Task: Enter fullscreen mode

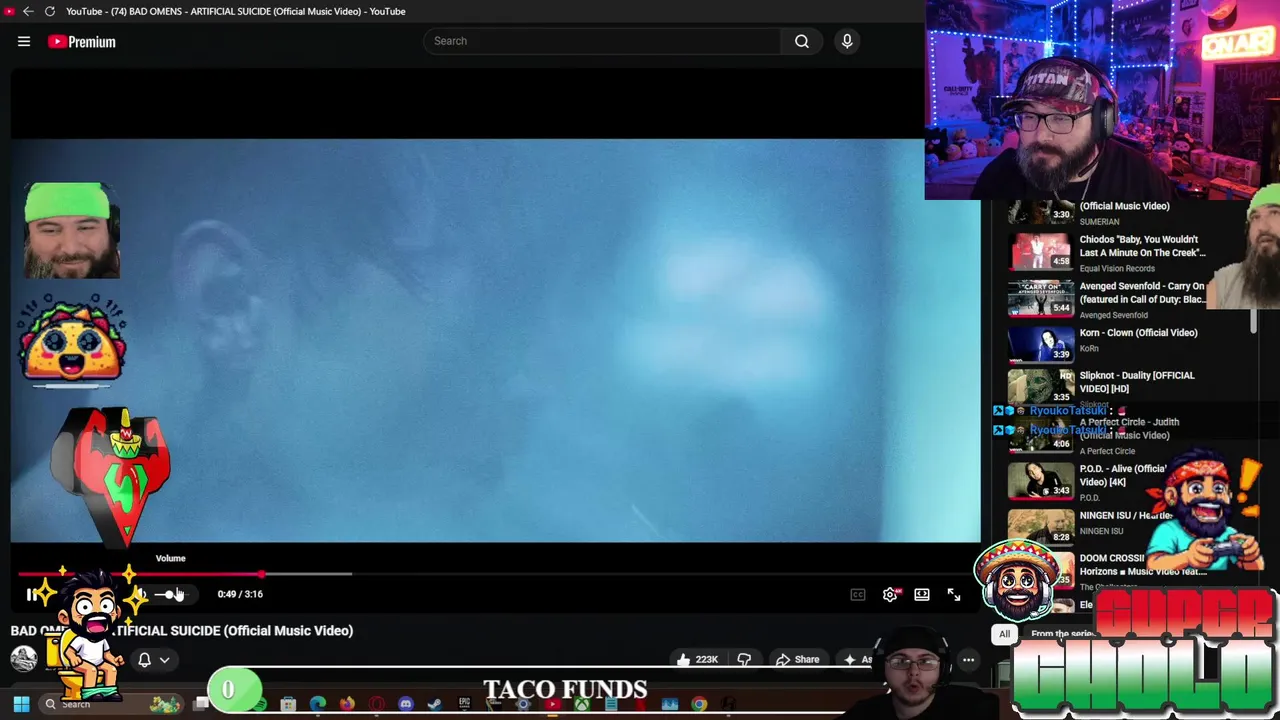Action: tap(954, 595)
